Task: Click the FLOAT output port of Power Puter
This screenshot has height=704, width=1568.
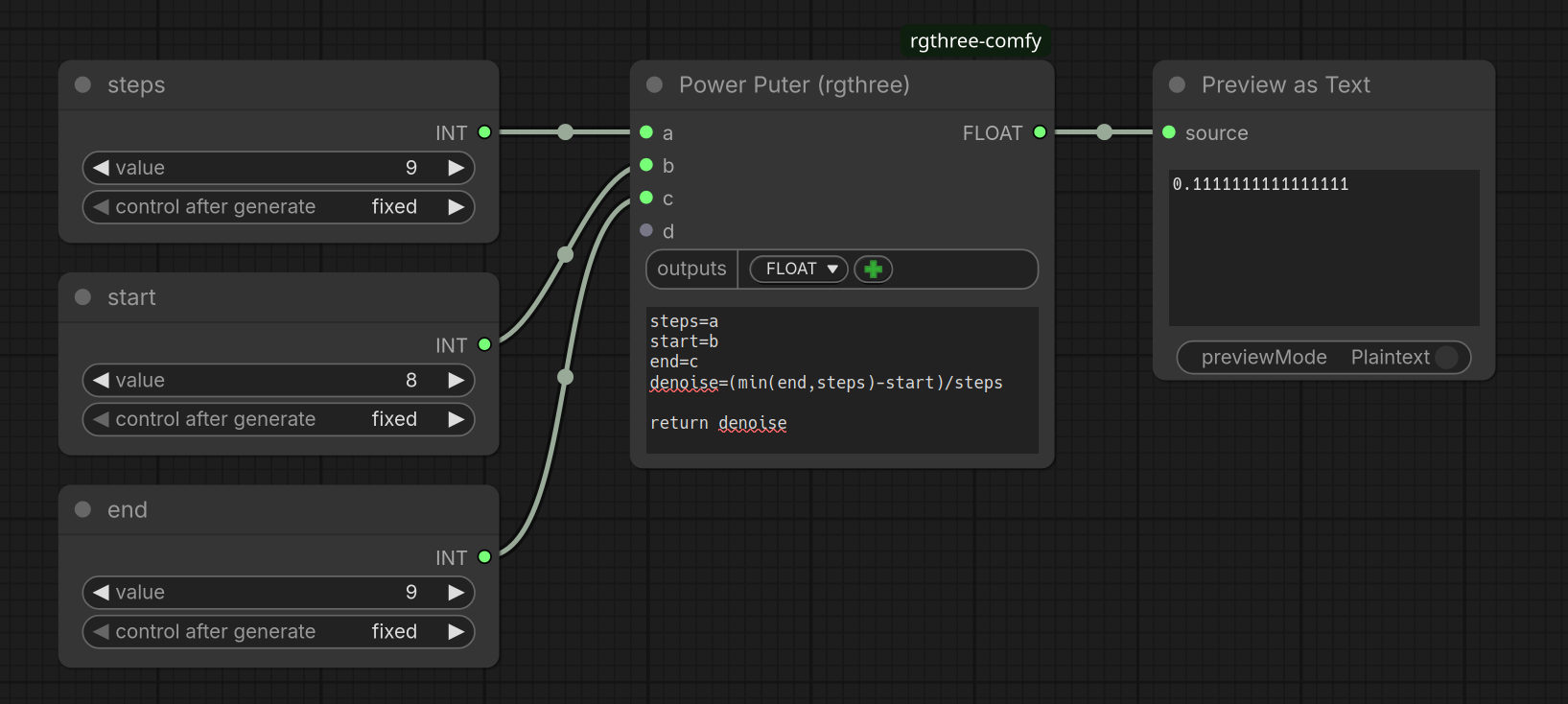Action: click(1040, 132)
